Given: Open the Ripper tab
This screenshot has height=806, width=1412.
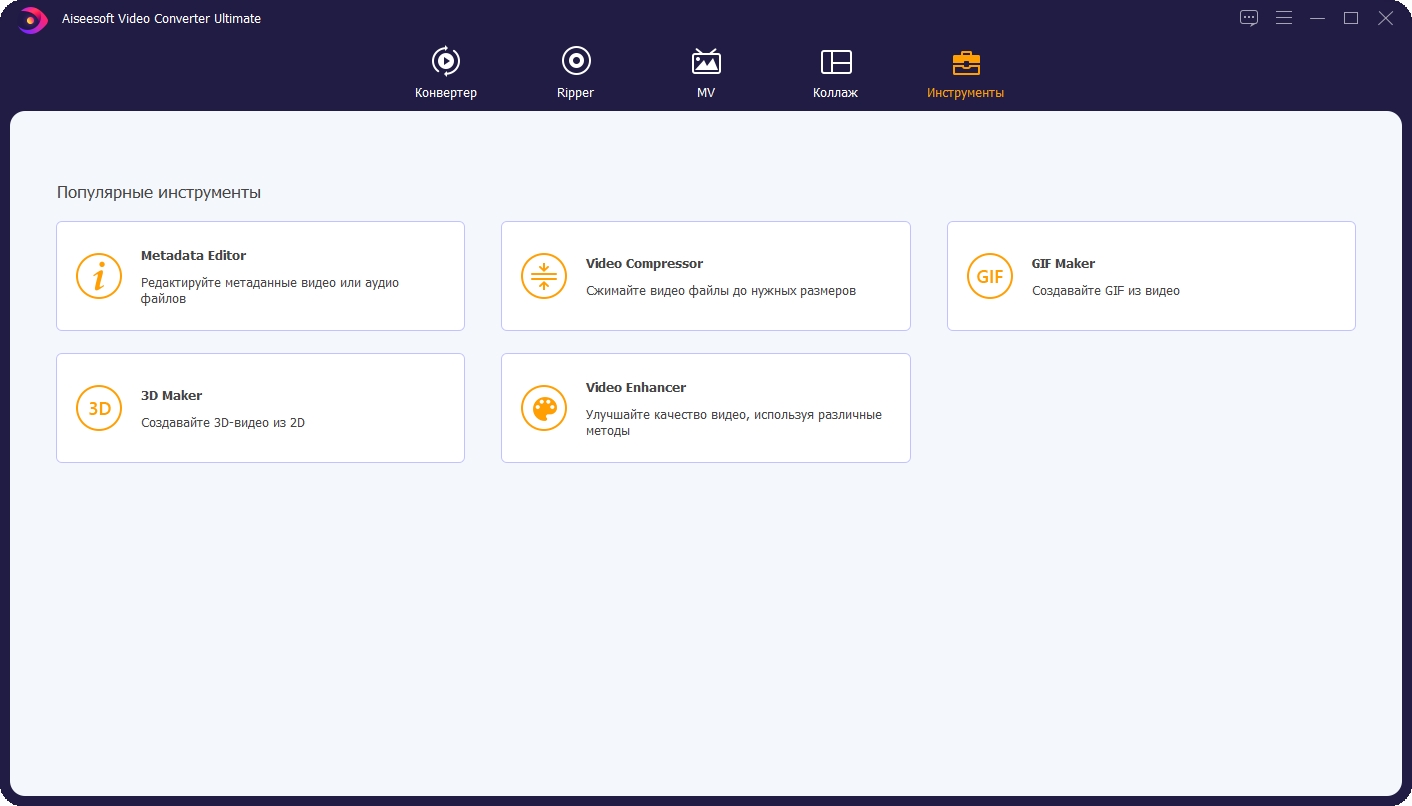Looking at the screenshot, I should [575, 74].
